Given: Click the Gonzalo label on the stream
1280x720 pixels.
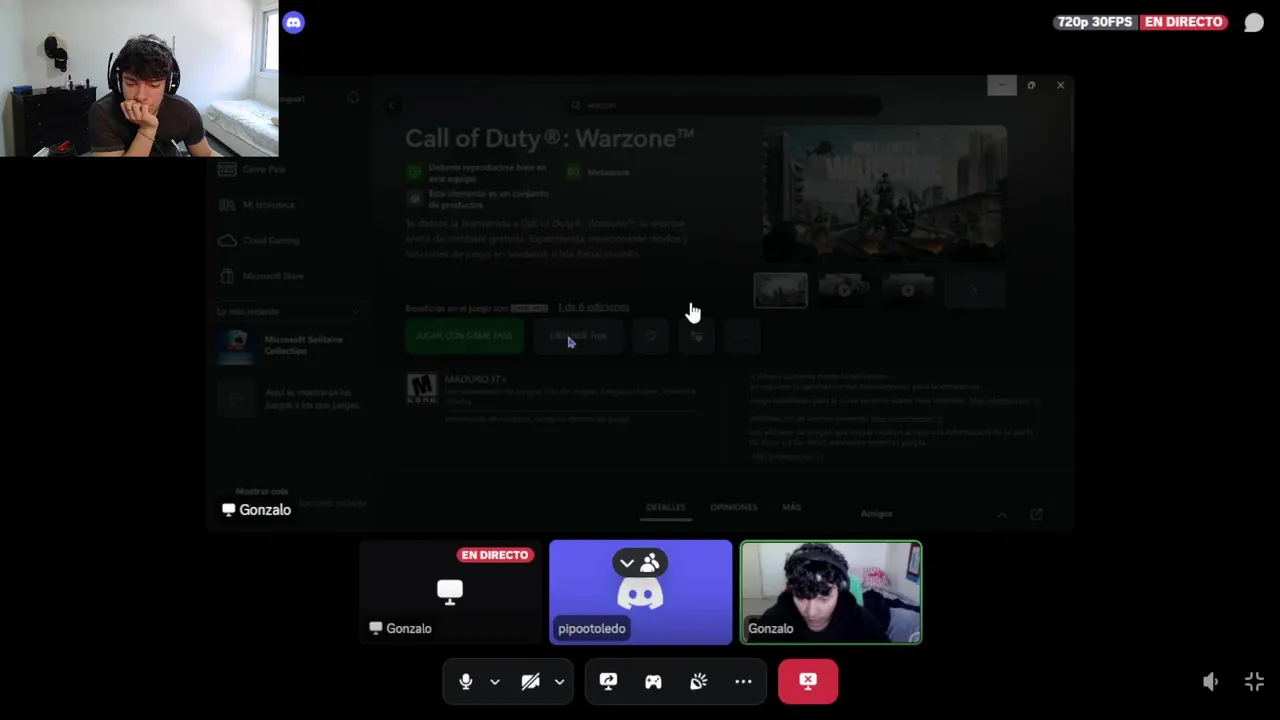Looking at the screenshot, I should pyautogui.click(x=257, y=510).
